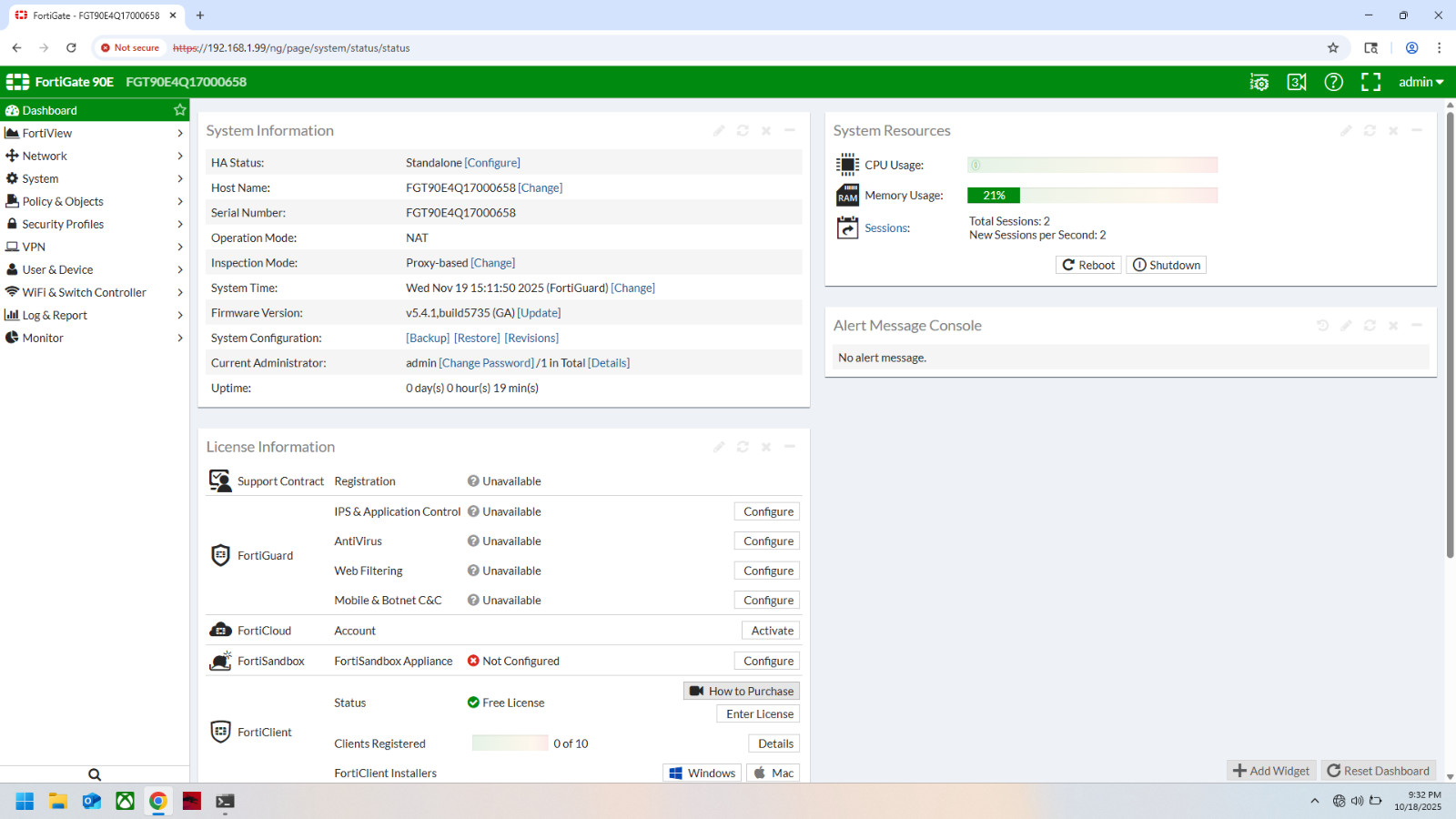Close the License Information widget
Viewport: 1456px width, 819px height.
[x=766, y=447]
